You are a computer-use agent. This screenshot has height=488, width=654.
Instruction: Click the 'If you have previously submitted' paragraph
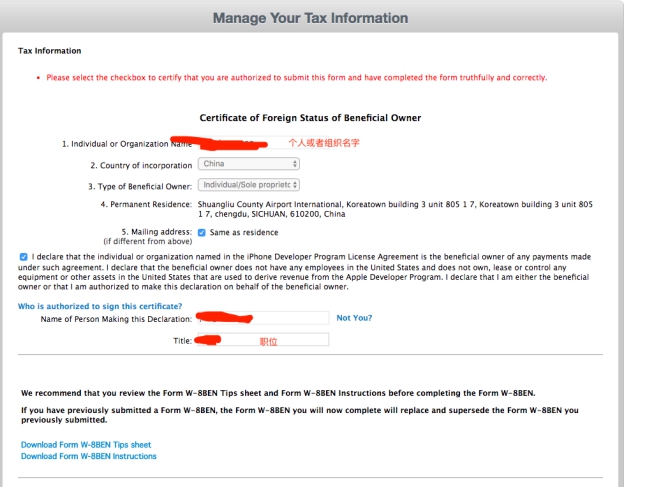300,415
